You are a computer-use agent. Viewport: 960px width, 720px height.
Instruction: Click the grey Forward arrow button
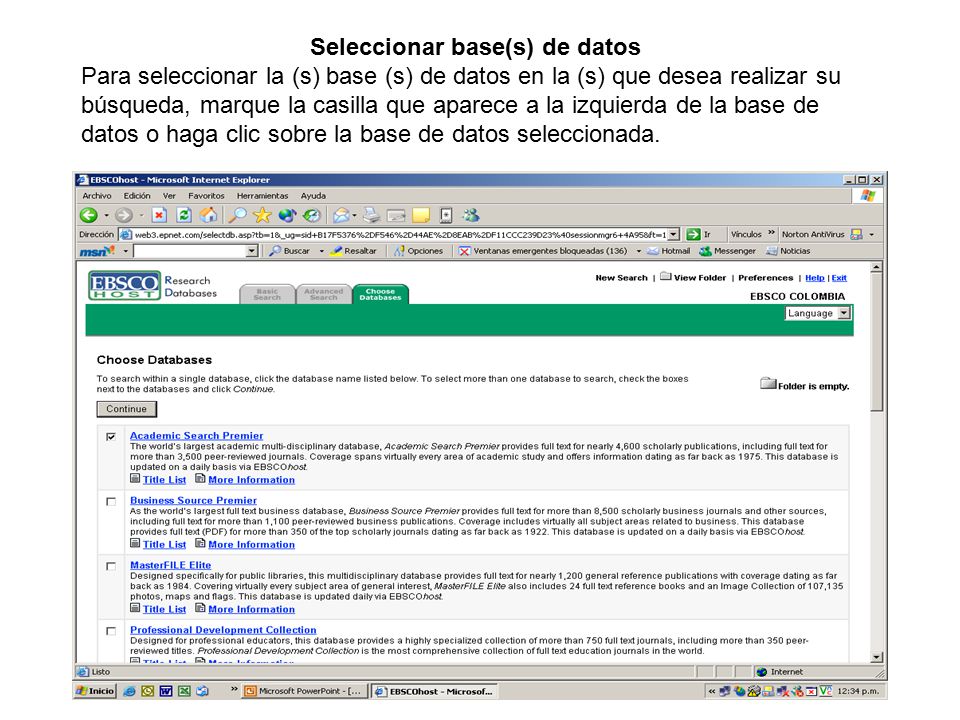124,215
